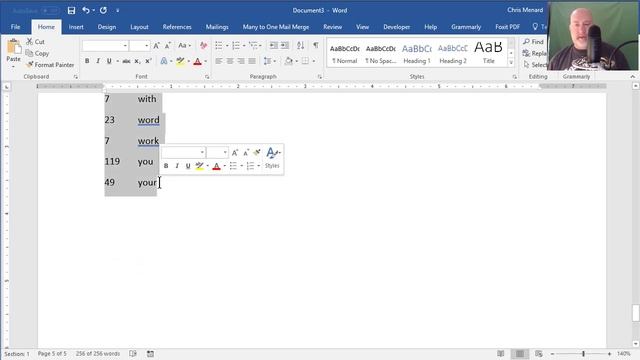Align text left in ribbon
The height and width of the screenshot is (360, 640).
click(x=219, y=61)
